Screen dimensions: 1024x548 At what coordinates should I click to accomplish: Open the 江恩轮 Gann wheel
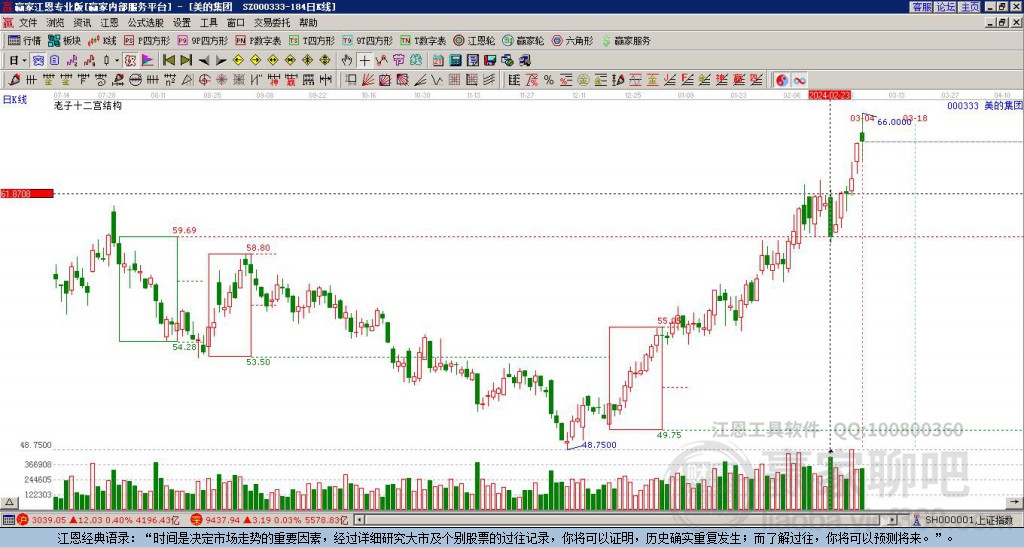[474, 40]
